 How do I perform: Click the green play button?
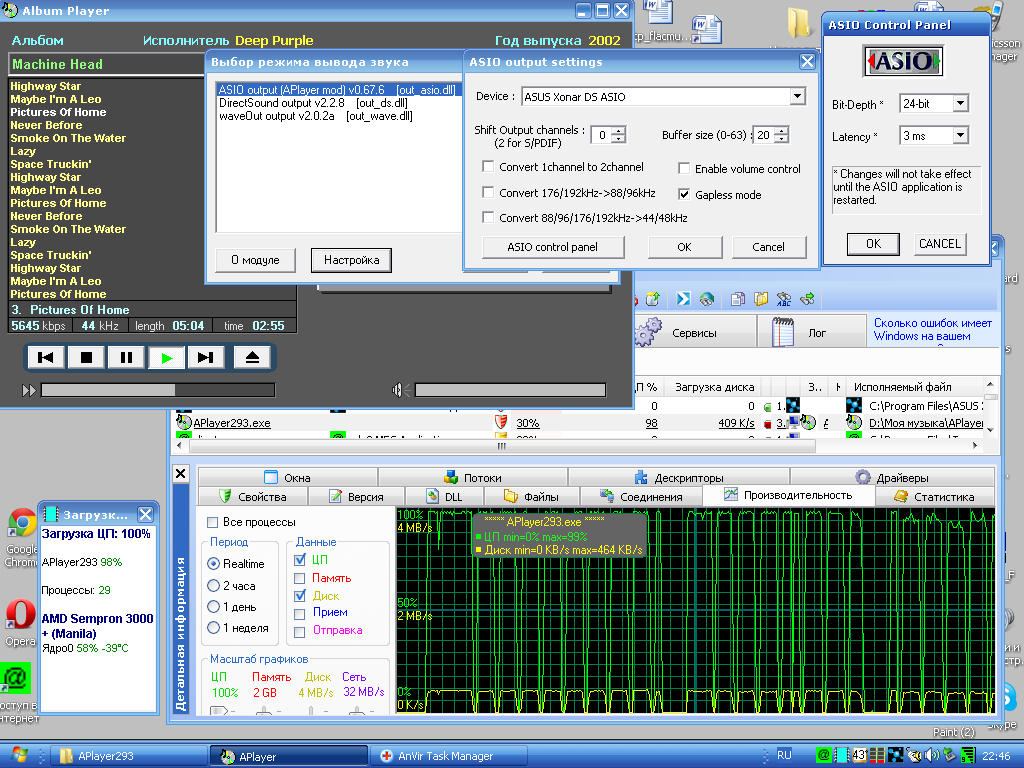coord(166,357)
